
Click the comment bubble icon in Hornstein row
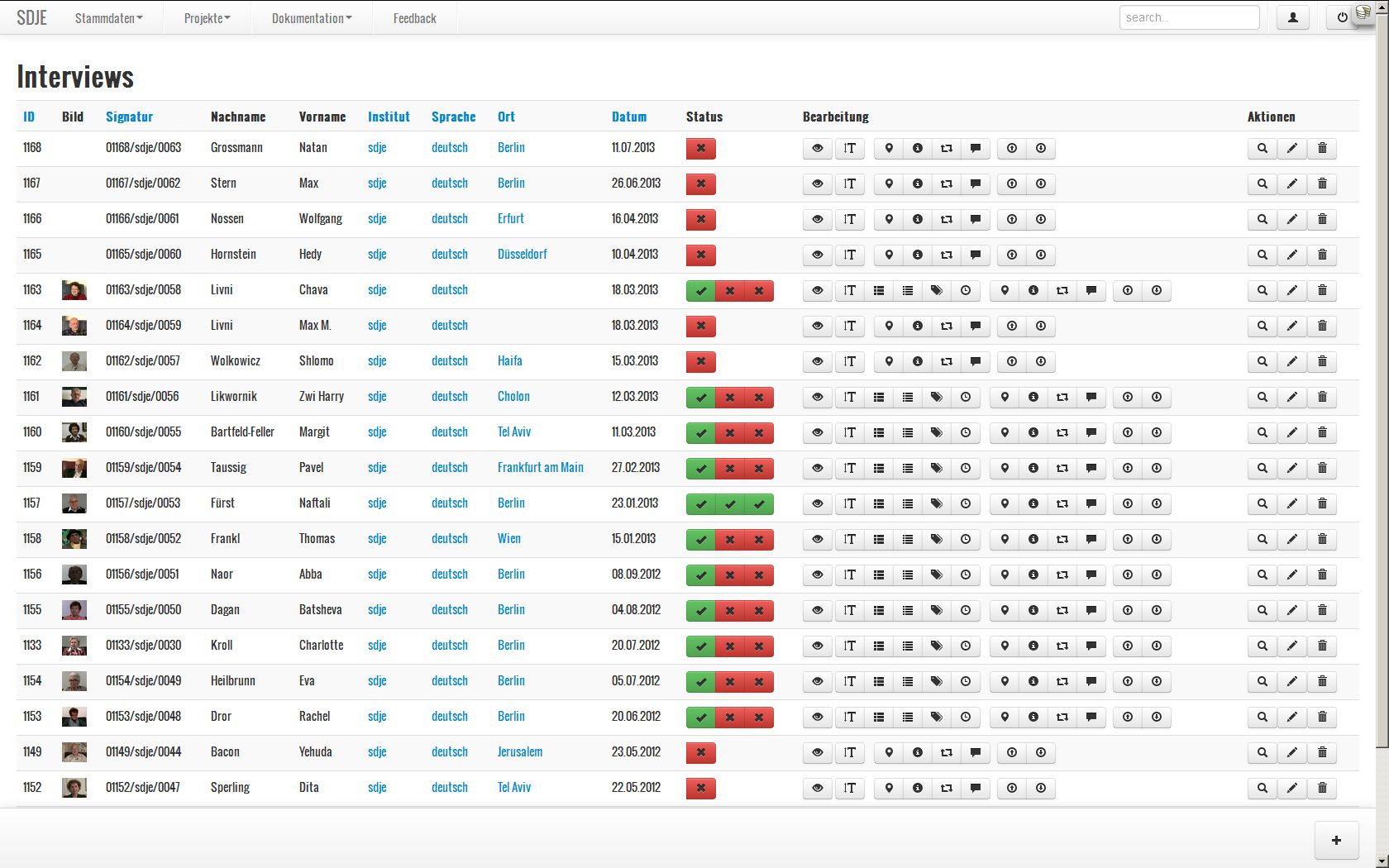975,255
